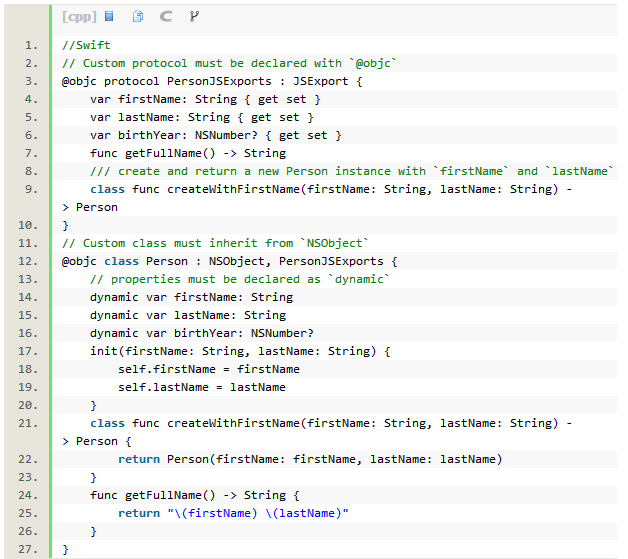This screenshot has width=628, height=559.
Task: Click the [cpp] language label
Action: (78, 16)
